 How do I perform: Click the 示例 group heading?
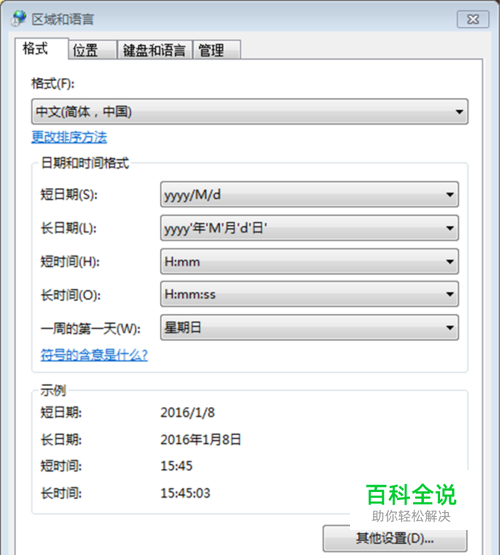click(53, 390)
